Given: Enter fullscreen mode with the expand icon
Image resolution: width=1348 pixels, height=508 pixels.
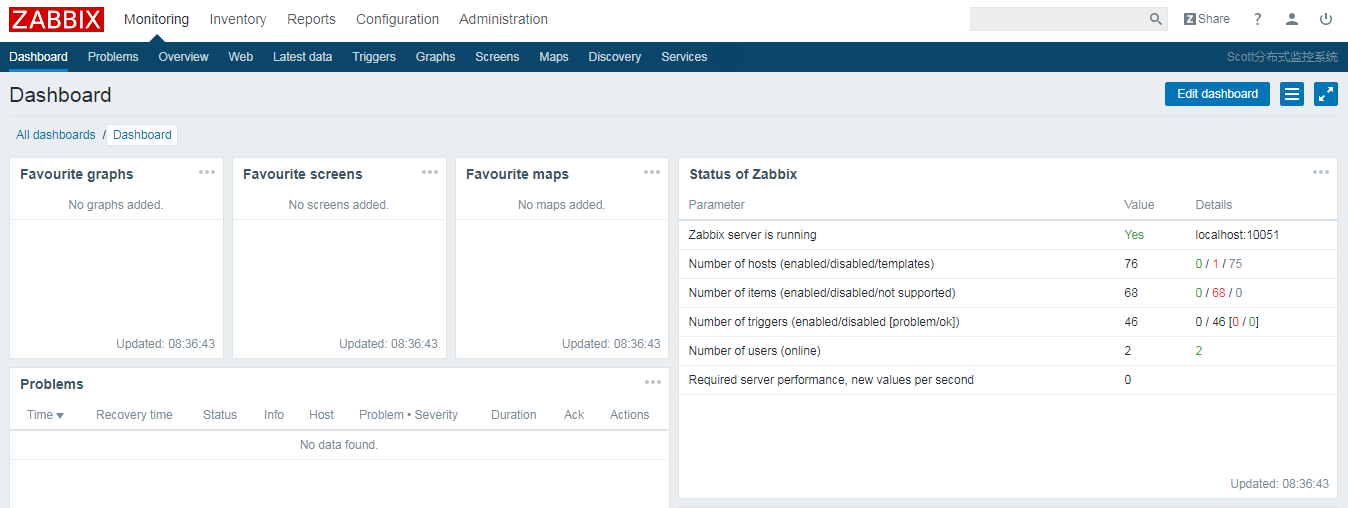Looking at the screenshot, I should point(1326,94).
